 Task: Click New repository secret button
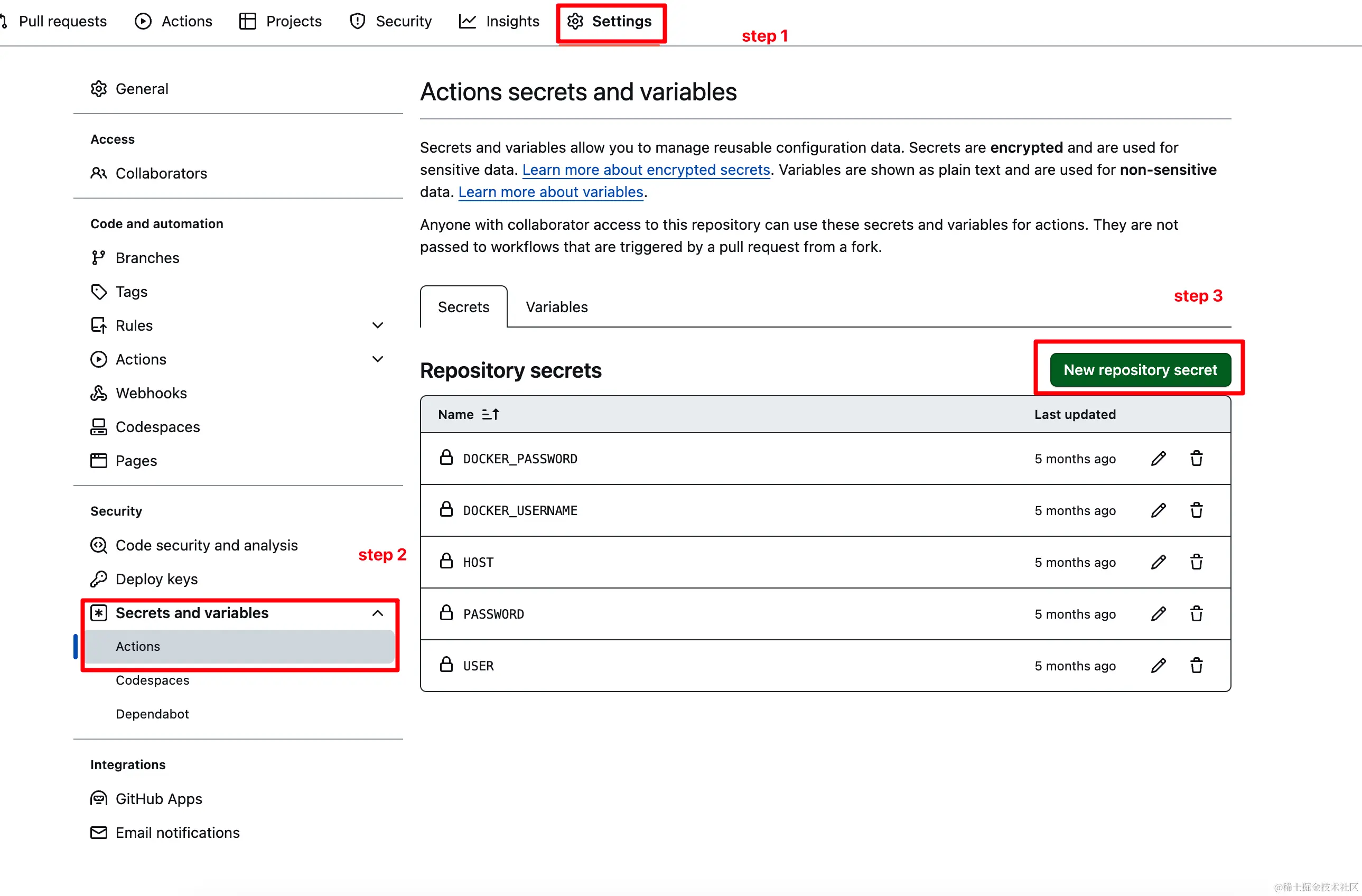pyautogui.click(x=1140, y=370)
